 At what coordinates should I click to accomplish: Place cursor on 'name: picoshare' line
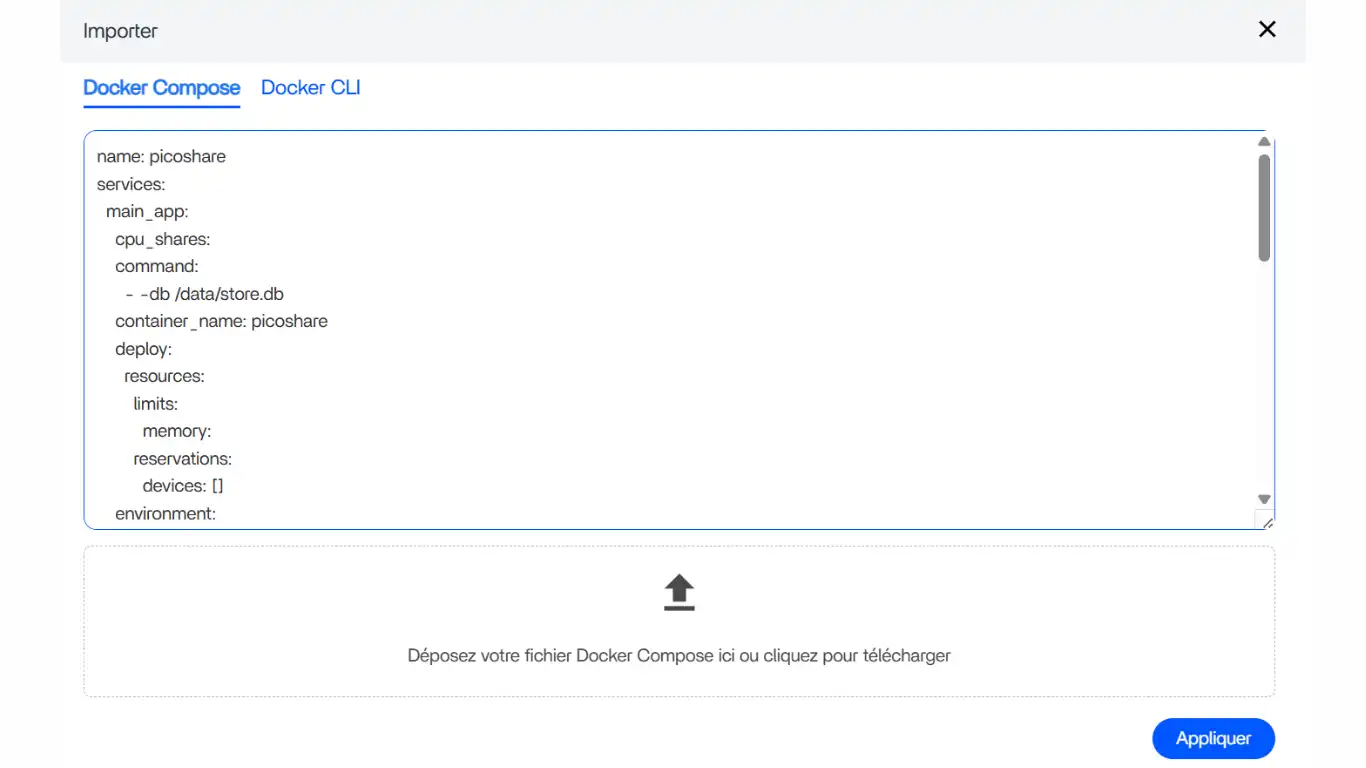[161, 156]
